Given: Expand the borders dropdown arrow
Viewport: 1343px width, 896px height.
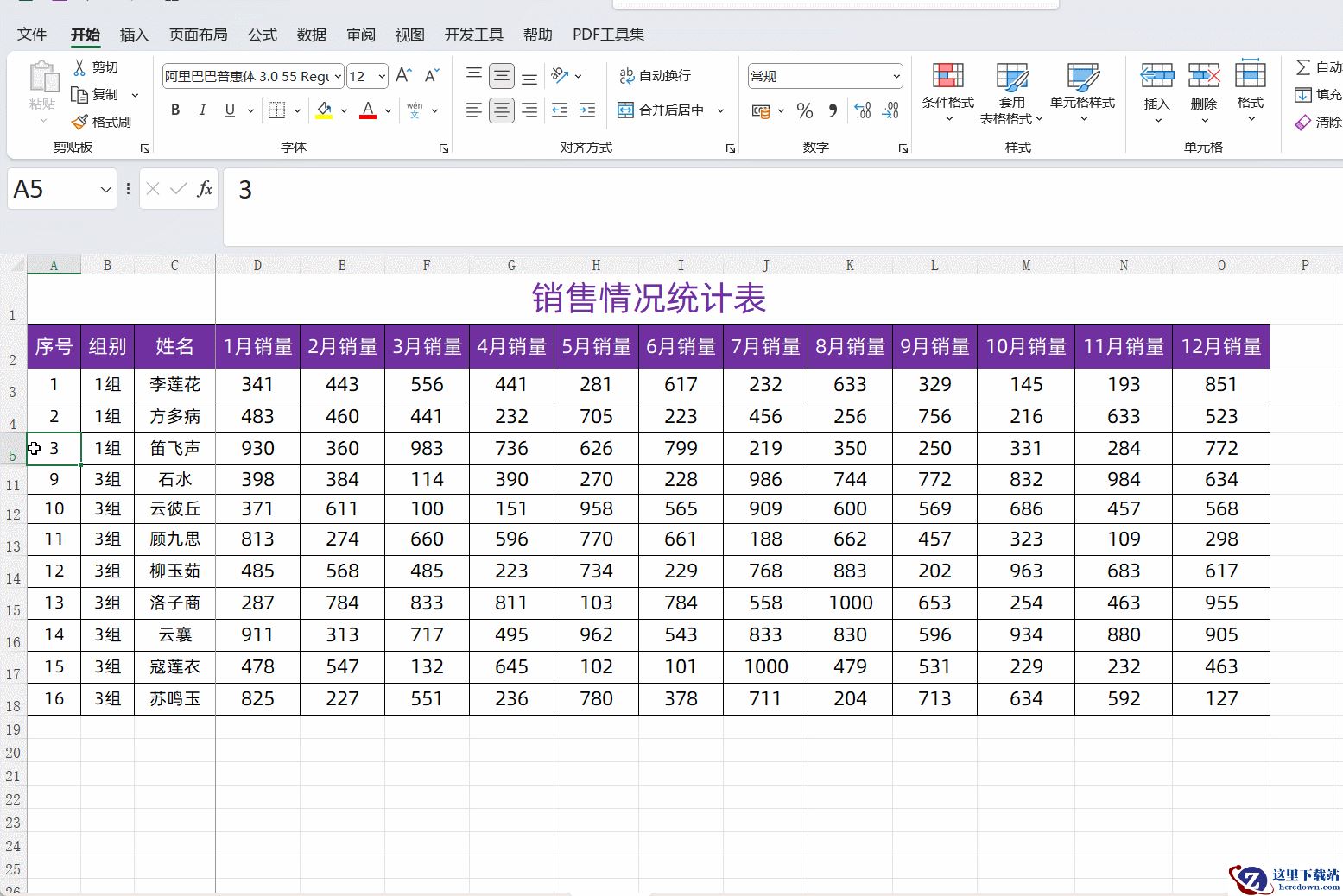Looking at the screenshot, I should 297,110.
